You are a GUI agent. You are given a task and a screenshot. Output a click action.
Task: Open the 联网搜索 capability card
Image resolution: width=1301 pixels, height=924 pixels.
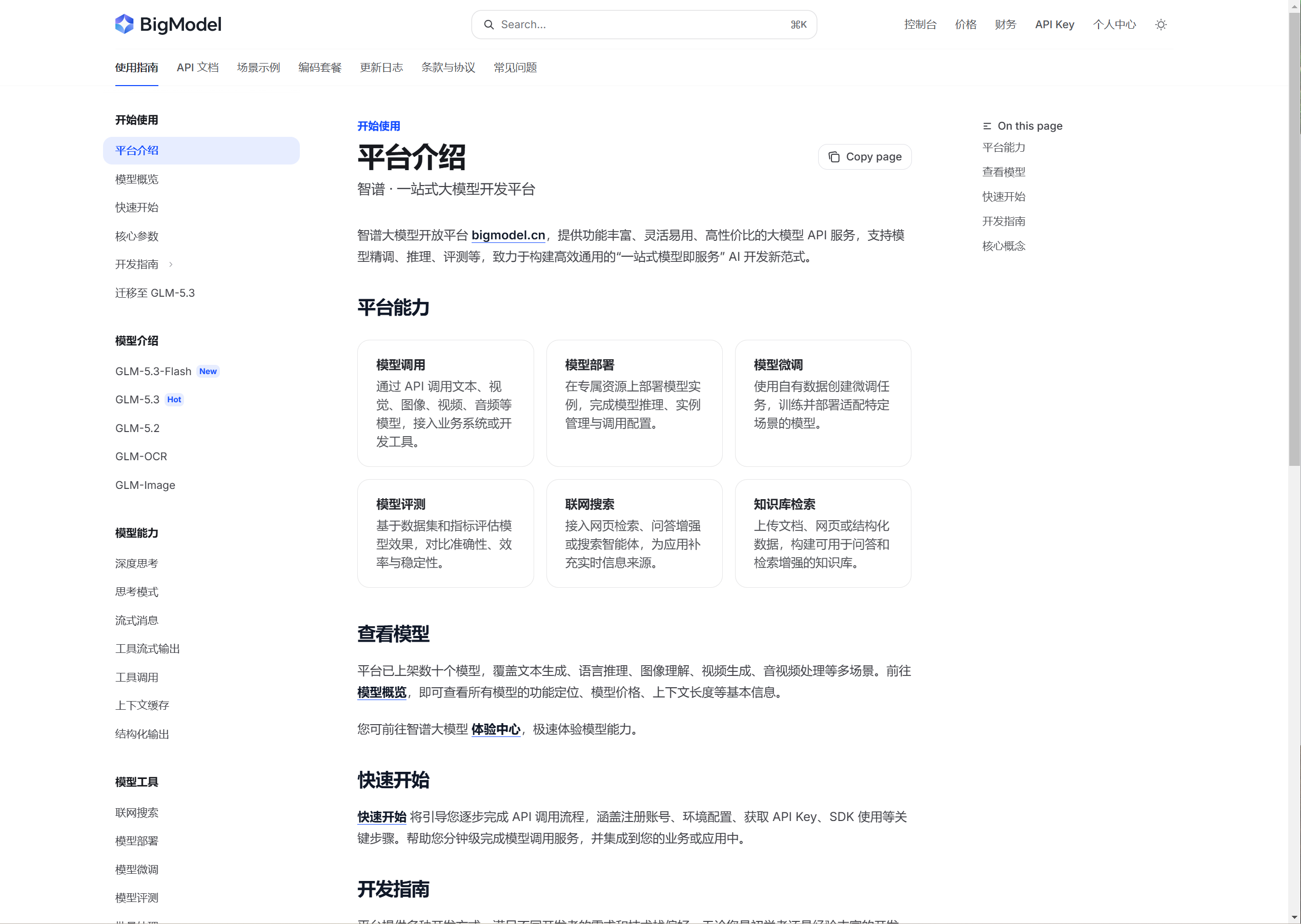pyautogui.click(x=635, y=533)
